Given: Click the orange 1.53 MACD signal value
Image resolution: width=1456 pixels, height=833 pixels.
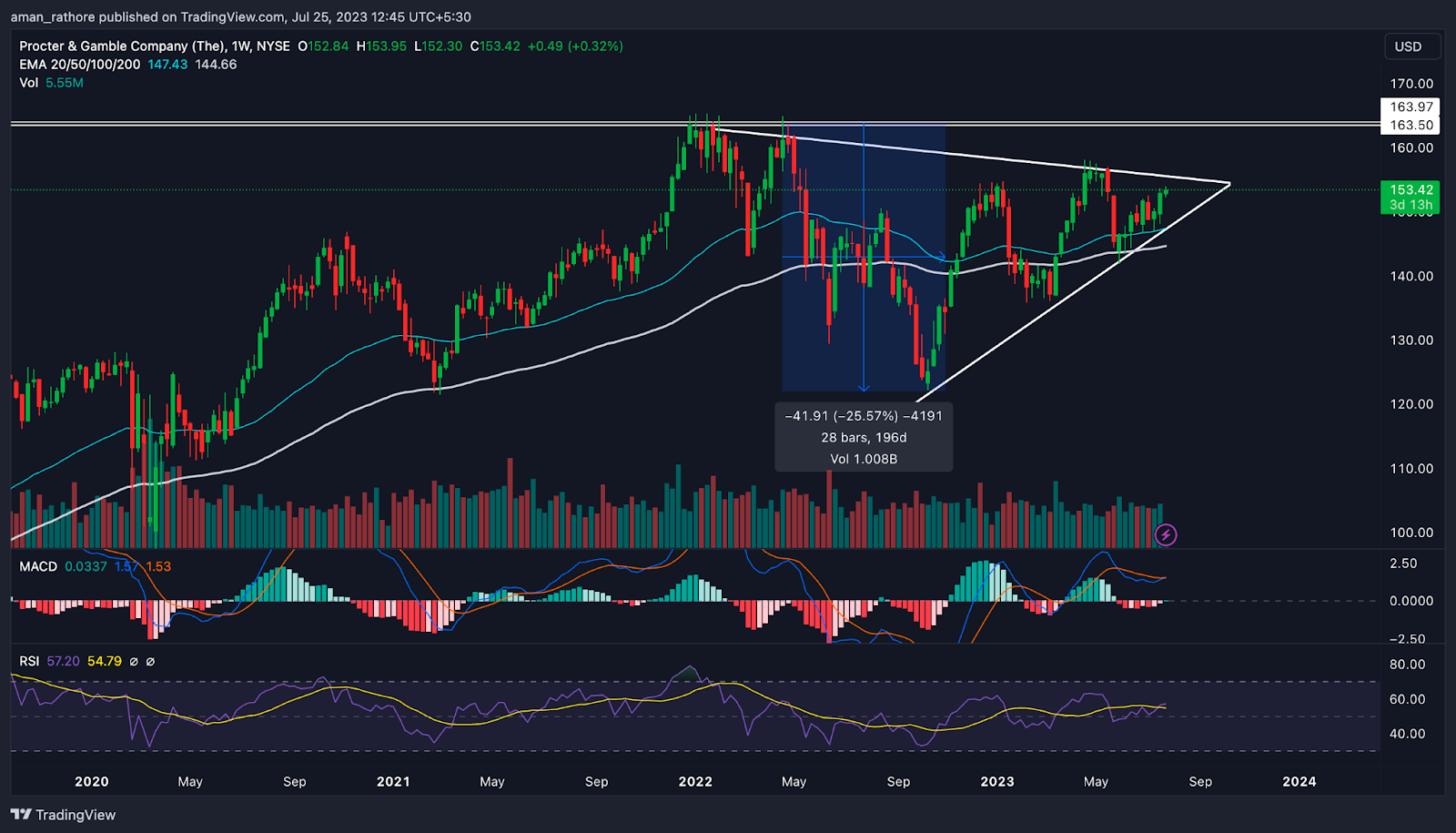Looking at the screenshot, I should point(158,566).
